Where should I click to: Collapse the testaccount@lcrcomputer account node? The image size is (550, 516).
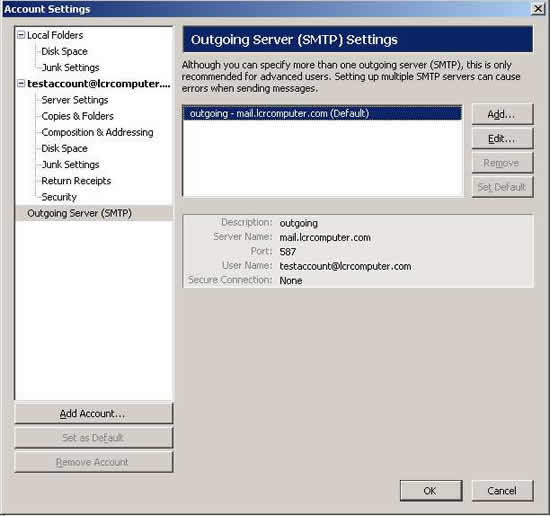(x=21, y=83)
